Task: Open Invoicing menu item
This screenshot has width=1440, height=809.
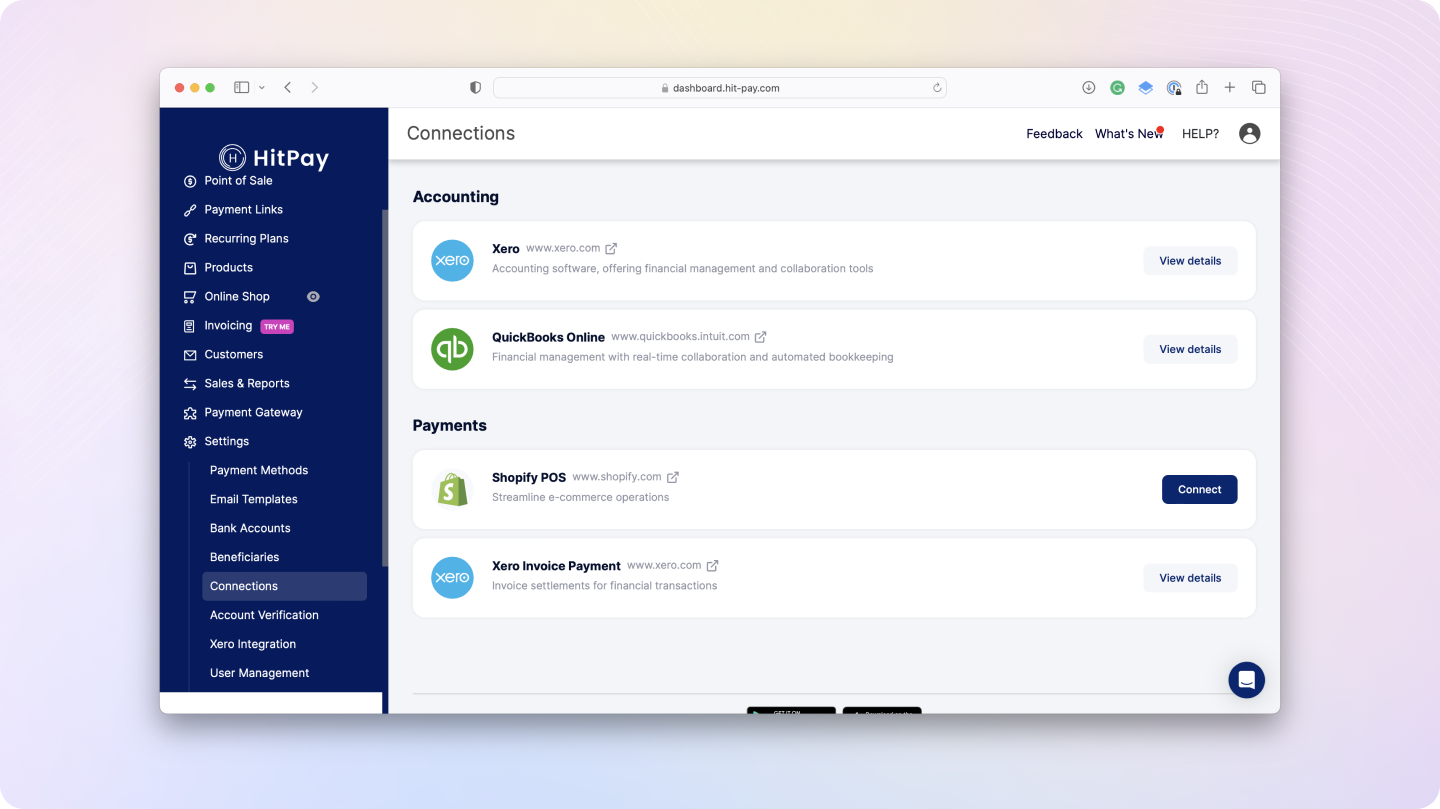Action: click(228, 326)
